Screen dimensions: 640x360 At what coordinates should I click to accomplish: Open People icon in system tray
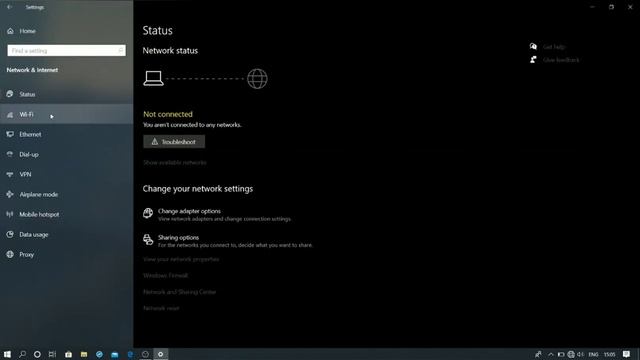click(x=538, y=354)
